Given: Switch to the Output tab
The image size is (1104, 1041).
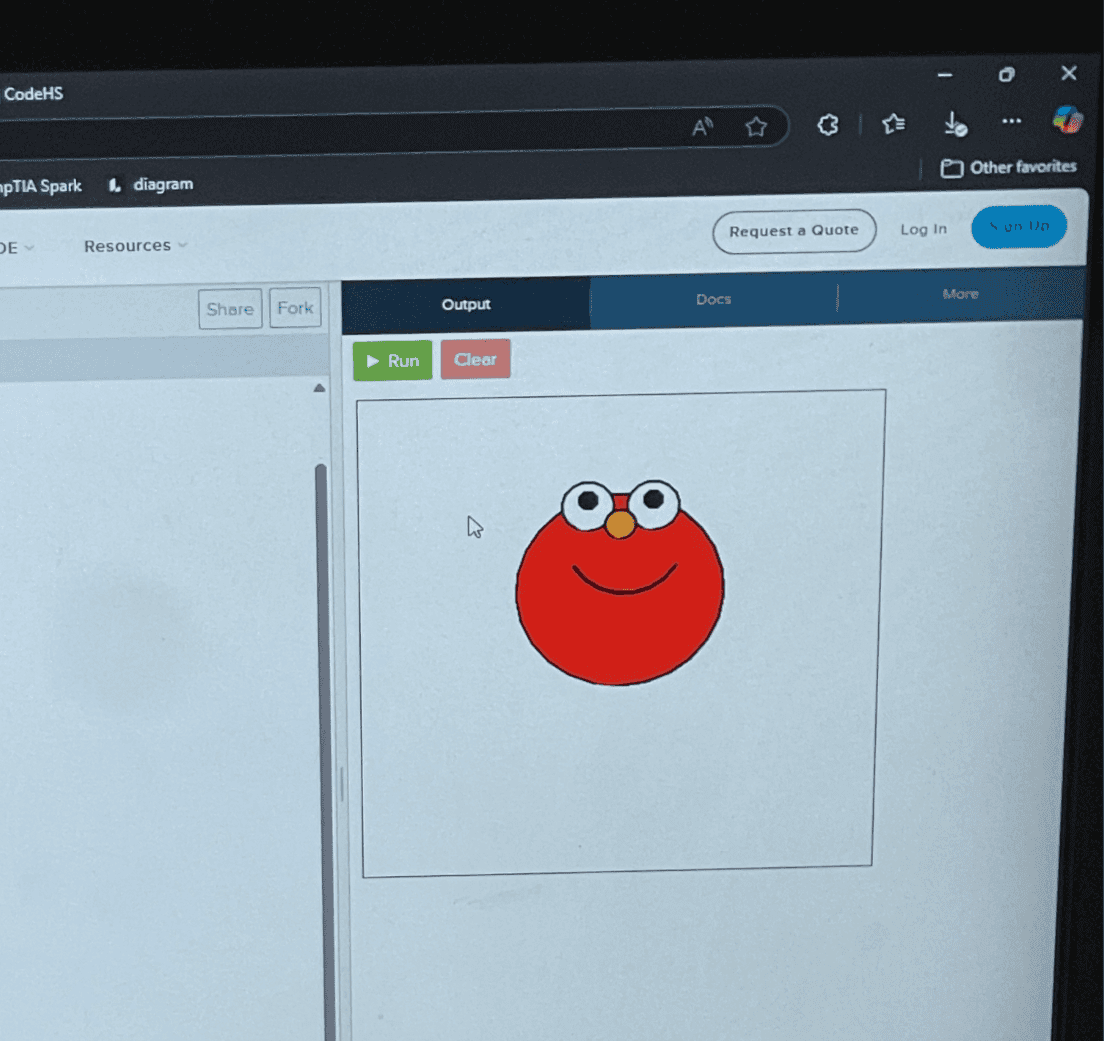Looking at the screenshot, I should point(466,304).
